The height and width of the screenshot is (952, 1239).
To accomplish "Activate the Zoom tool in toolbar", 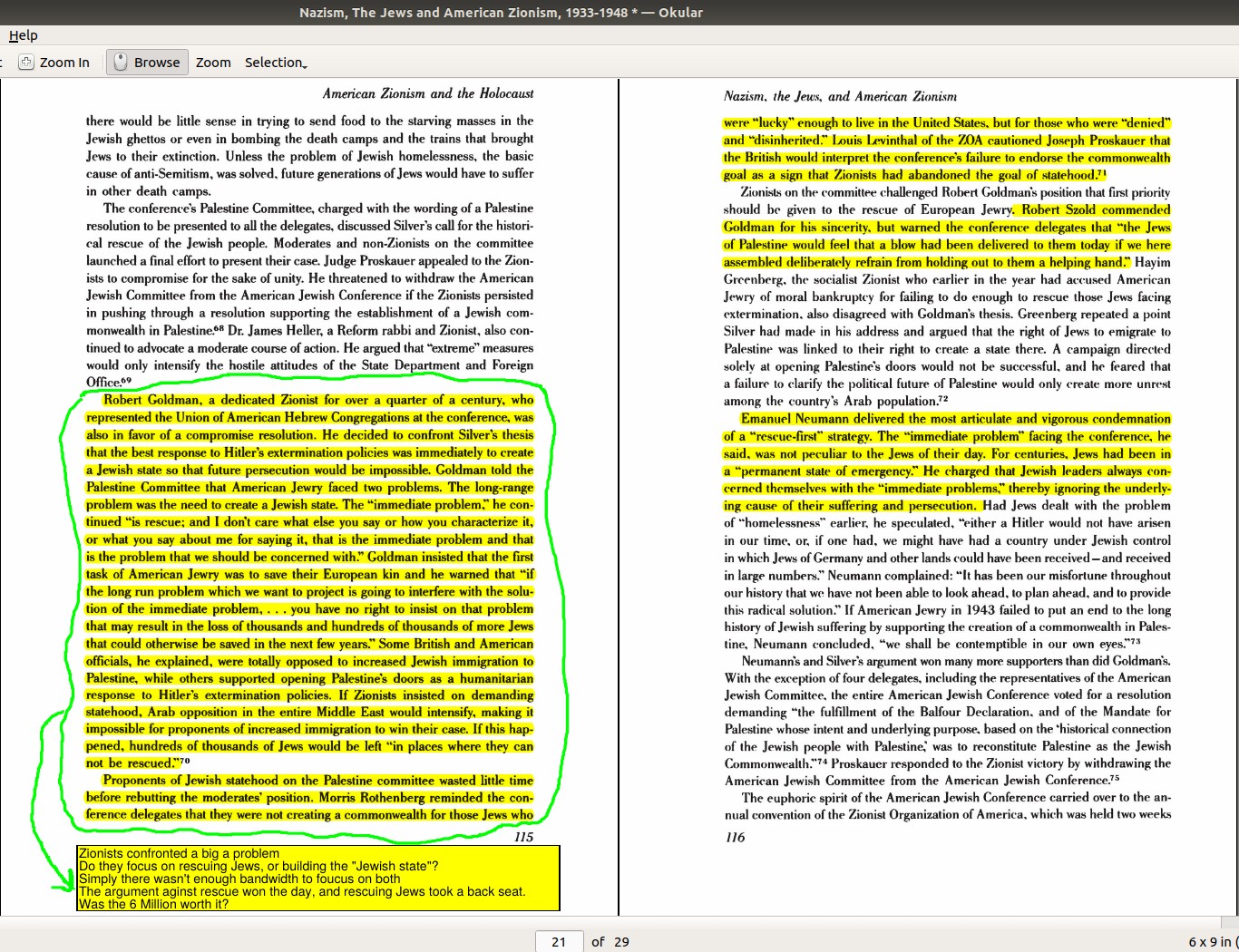I will click(213, 63).
